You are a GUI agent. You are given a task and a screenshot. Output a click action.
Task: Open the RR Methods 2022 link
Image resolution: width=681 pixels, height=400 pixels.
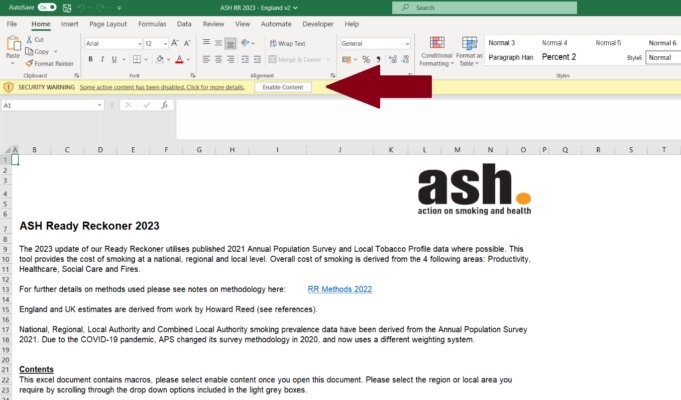(x=340, y=289)
